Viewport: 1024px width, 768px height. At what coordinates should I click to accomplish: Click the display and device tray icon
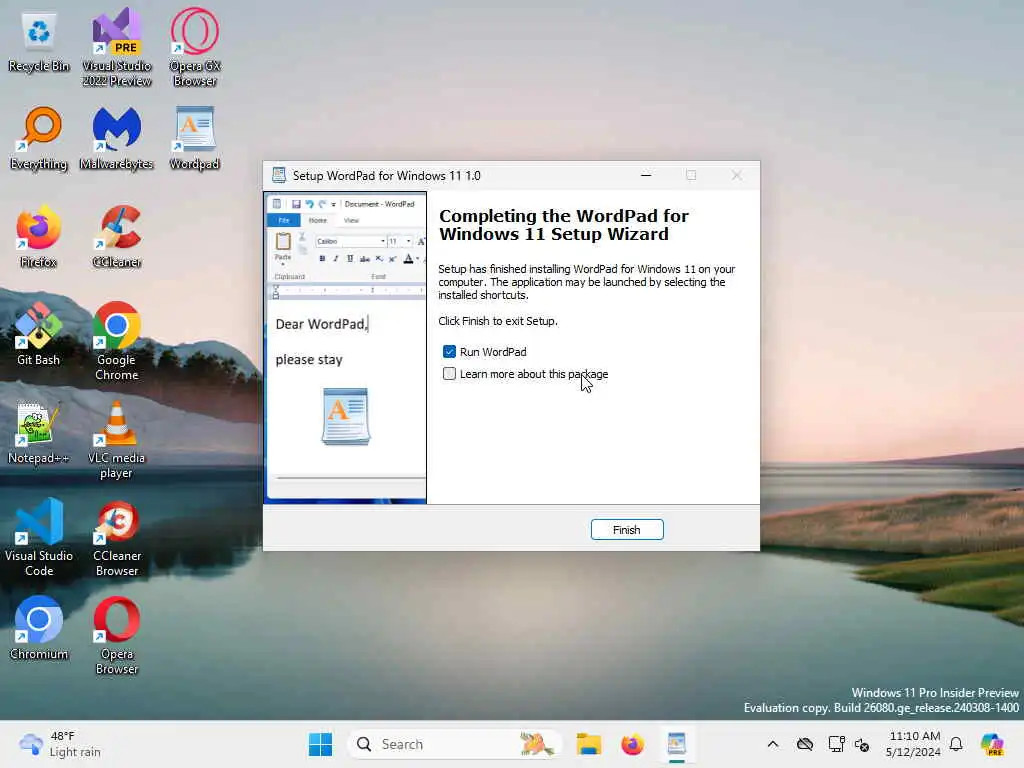[x=836, y=744]
